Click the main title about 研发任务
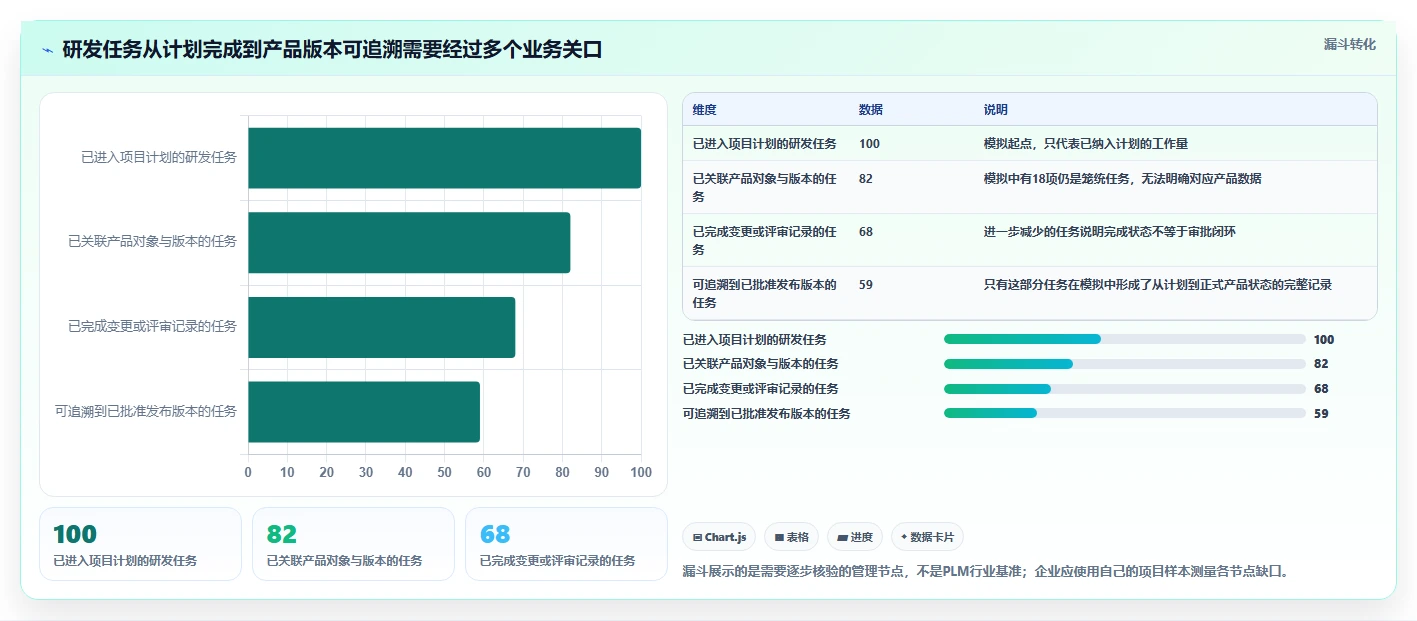This screenshot has width=1417, height=621. pyautogui.click(x=333, y=50)
